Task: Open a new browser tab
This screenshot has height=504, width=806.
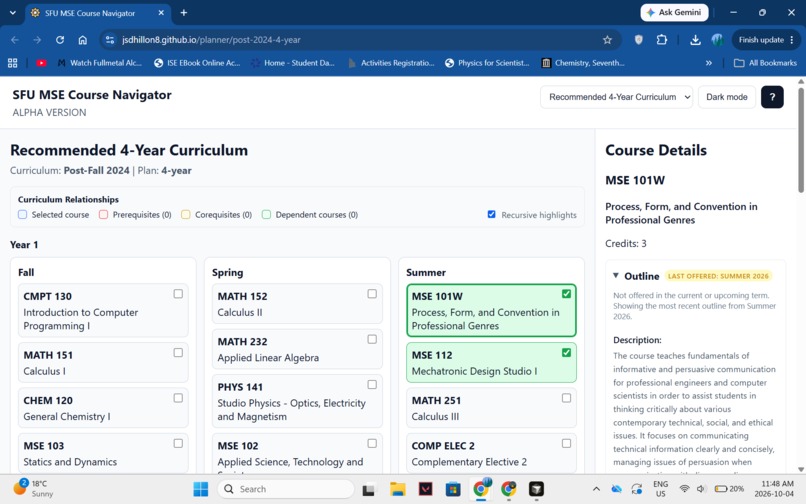Action: tap(184, 13)
